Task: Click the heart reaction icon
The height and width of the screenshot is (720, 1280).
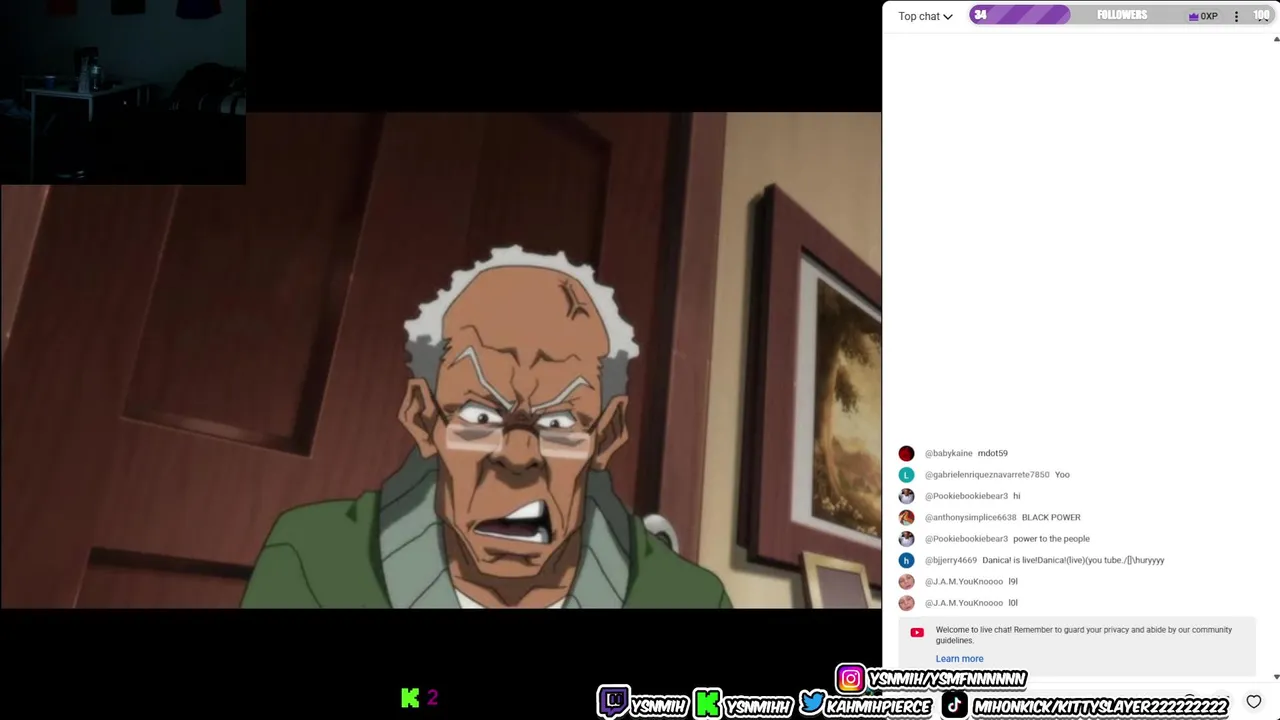Action: [1254, 701]
